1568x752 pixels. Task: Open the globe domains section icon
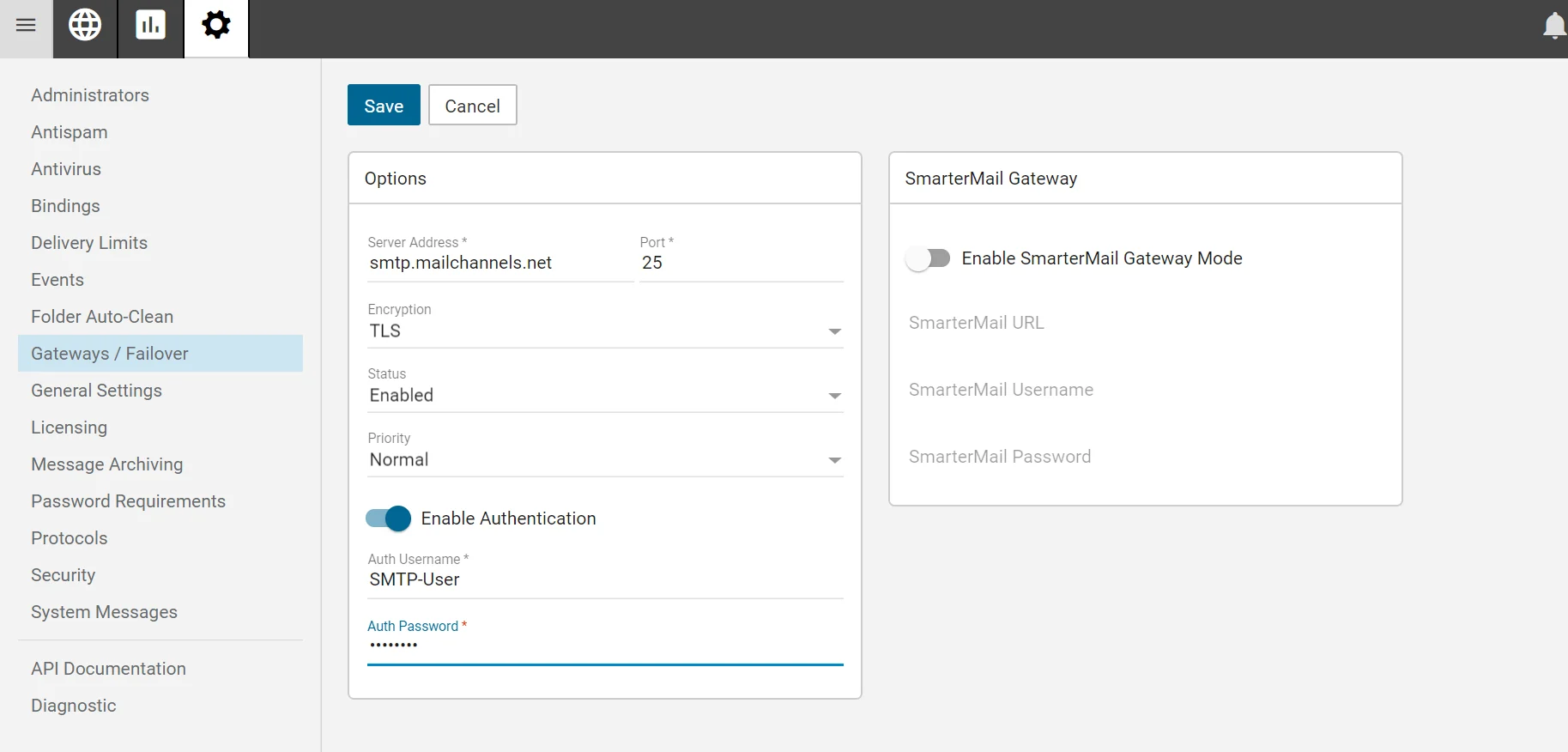(x=85, y=25)
